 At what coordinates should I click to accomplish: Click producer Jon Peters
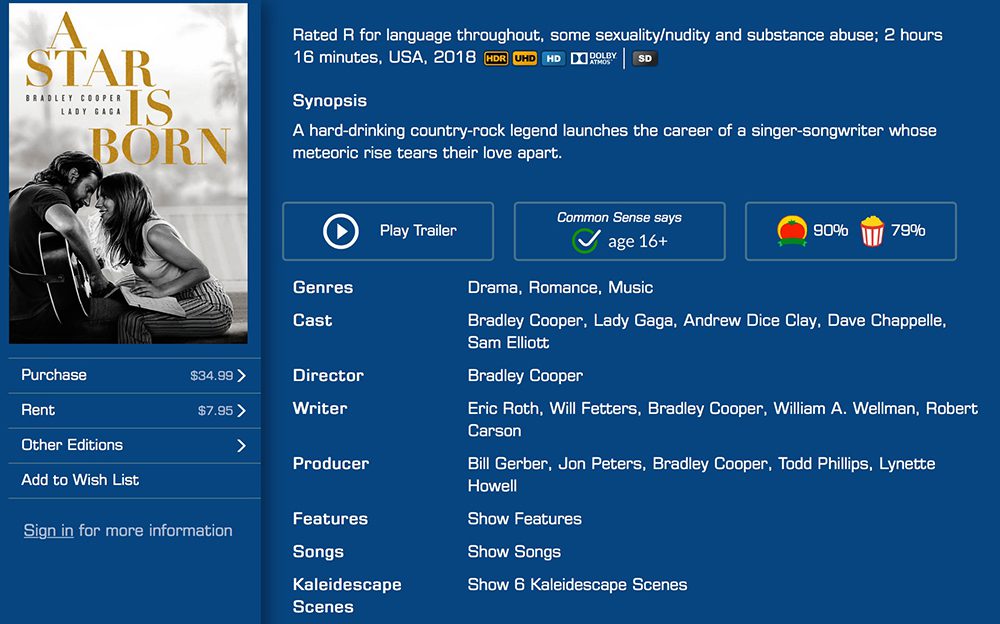600,464
